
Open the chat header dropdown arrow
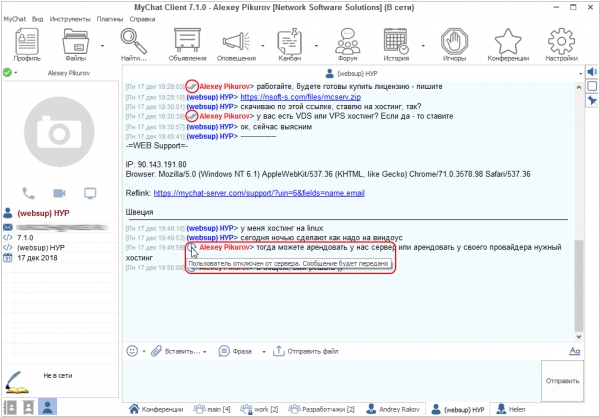[x=580, y=73]
